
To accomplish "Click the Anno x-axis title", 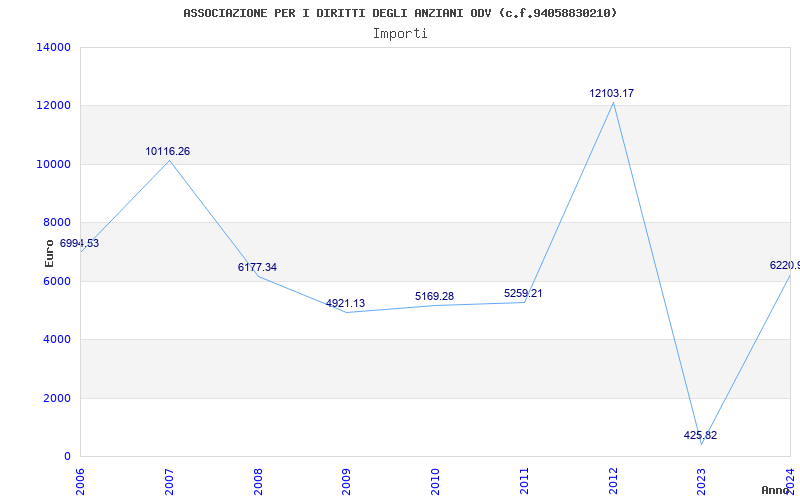I will pos(776,490).
